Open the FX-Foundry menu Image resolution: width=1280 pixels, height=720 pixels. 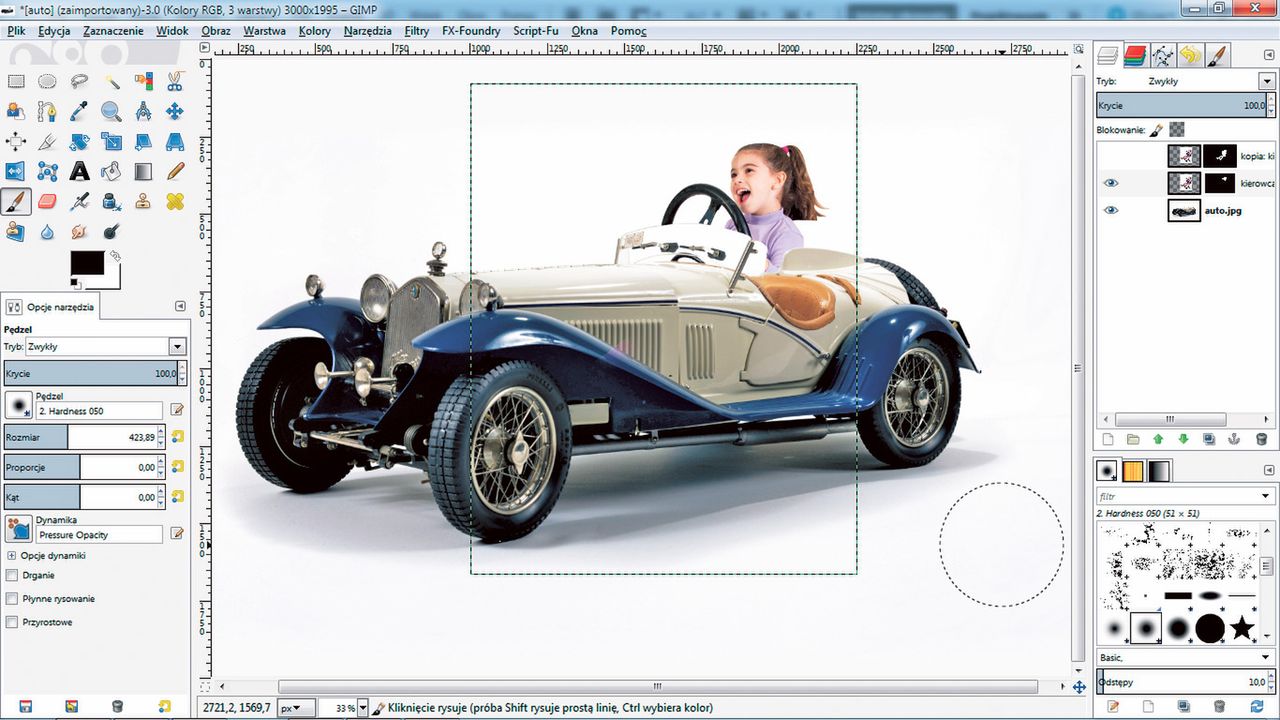(471, 31)
